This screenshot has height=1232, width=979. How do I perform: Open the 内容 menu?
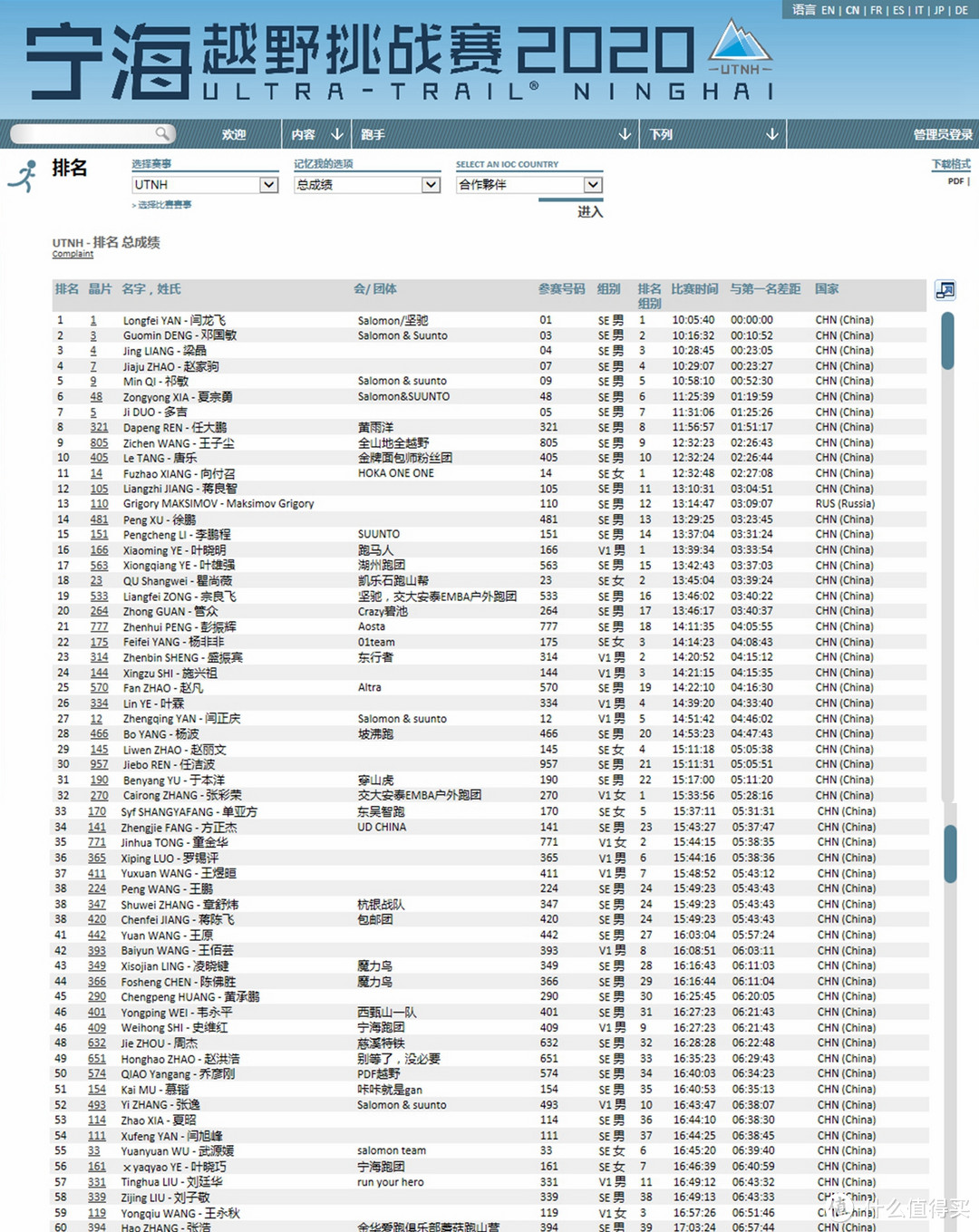[304, 134]
